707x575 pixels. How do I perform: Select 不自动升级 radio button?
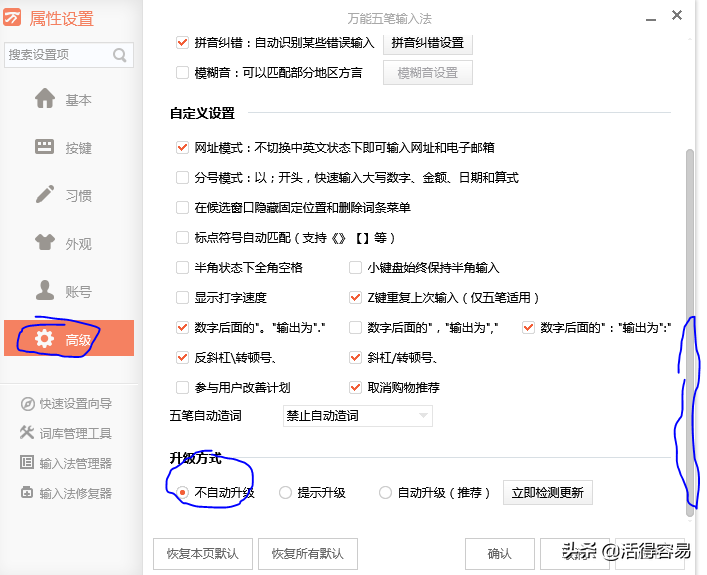tap(182, 492)
